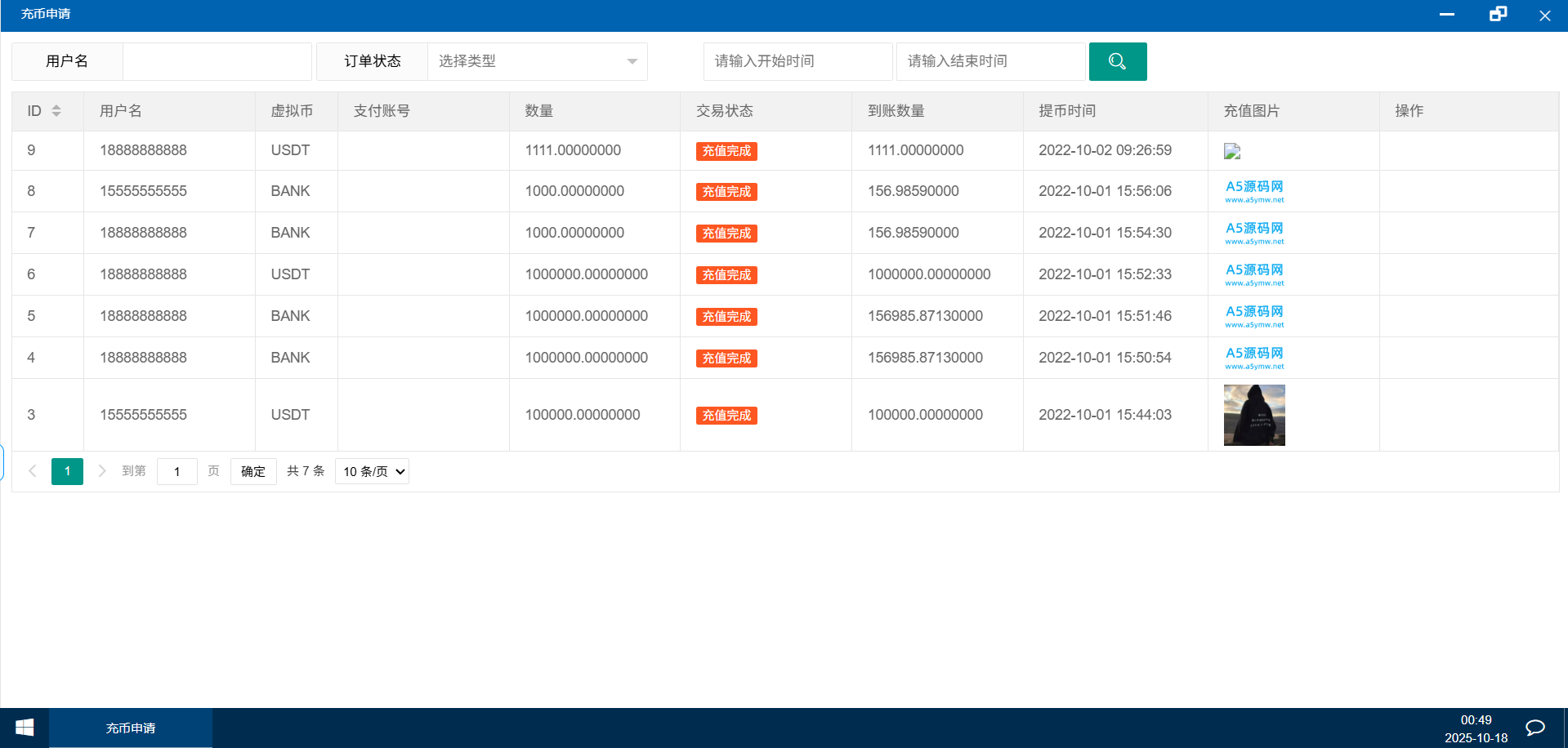Screen dimensions: 1568x748
Task: Restore down the window
Action: [x=1497, y=15]
